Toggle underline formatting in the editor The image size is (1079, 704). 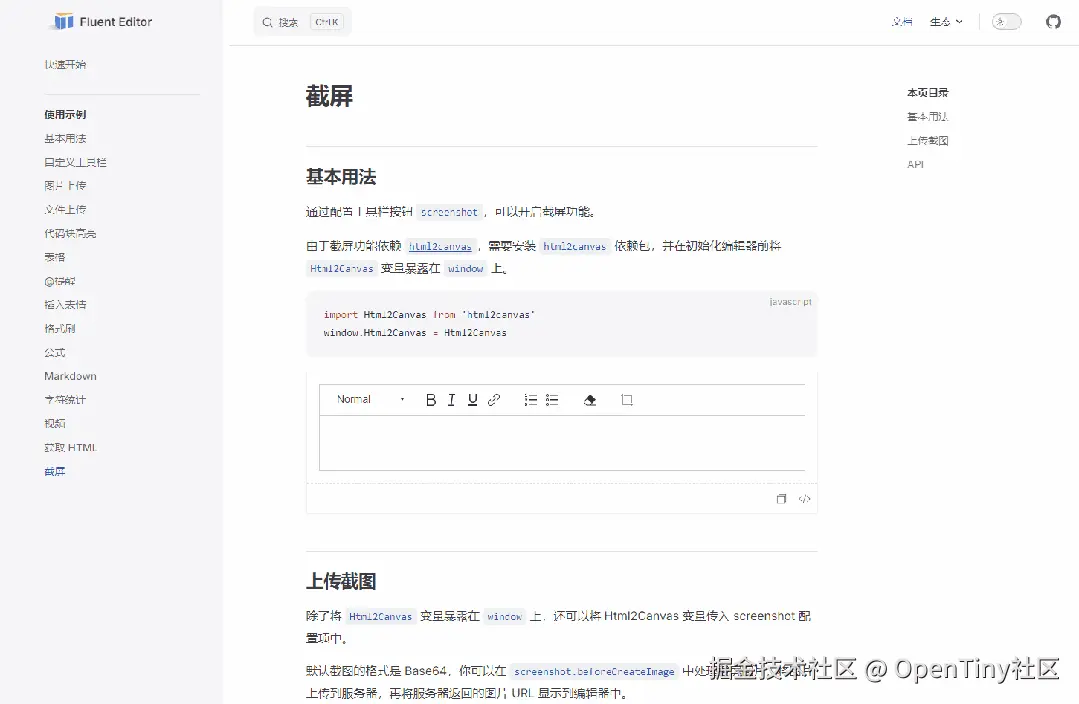[471, 399]
